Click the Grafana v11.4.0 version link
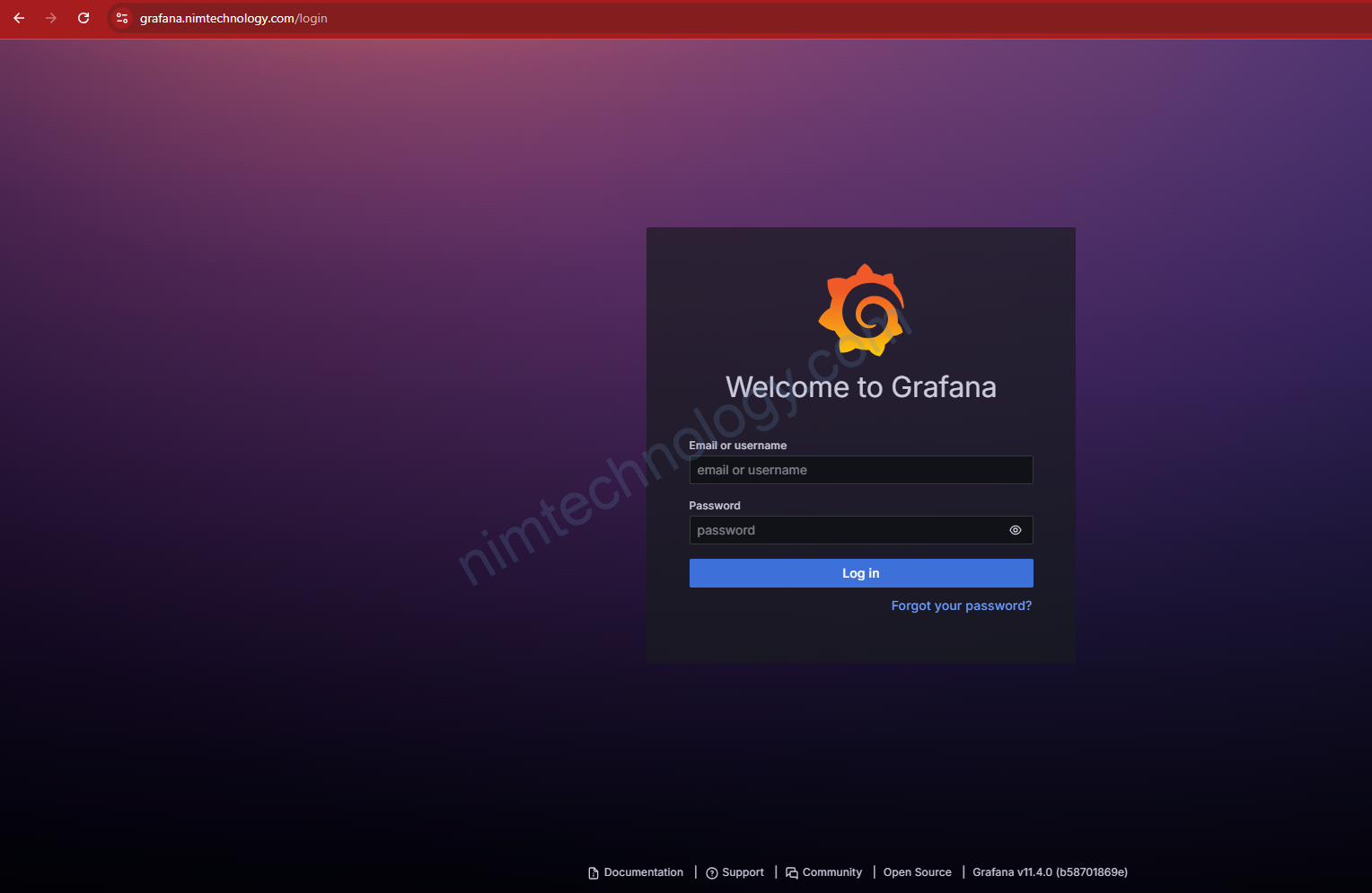The image size is (1372, 893). tap(1051, 872)
